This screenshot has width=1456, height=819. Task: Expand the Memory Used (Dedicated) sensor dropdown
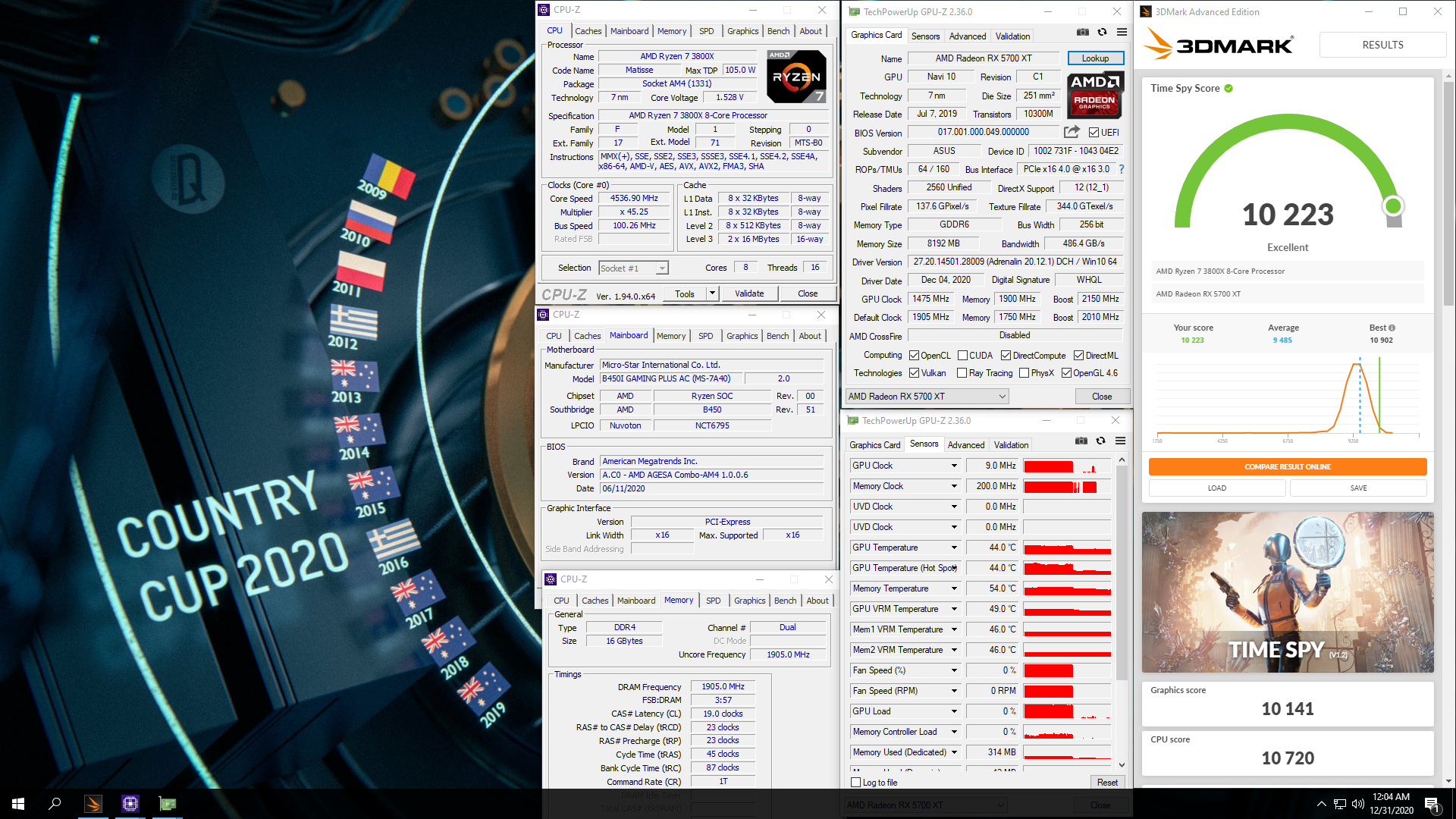[x=954, y=752]
